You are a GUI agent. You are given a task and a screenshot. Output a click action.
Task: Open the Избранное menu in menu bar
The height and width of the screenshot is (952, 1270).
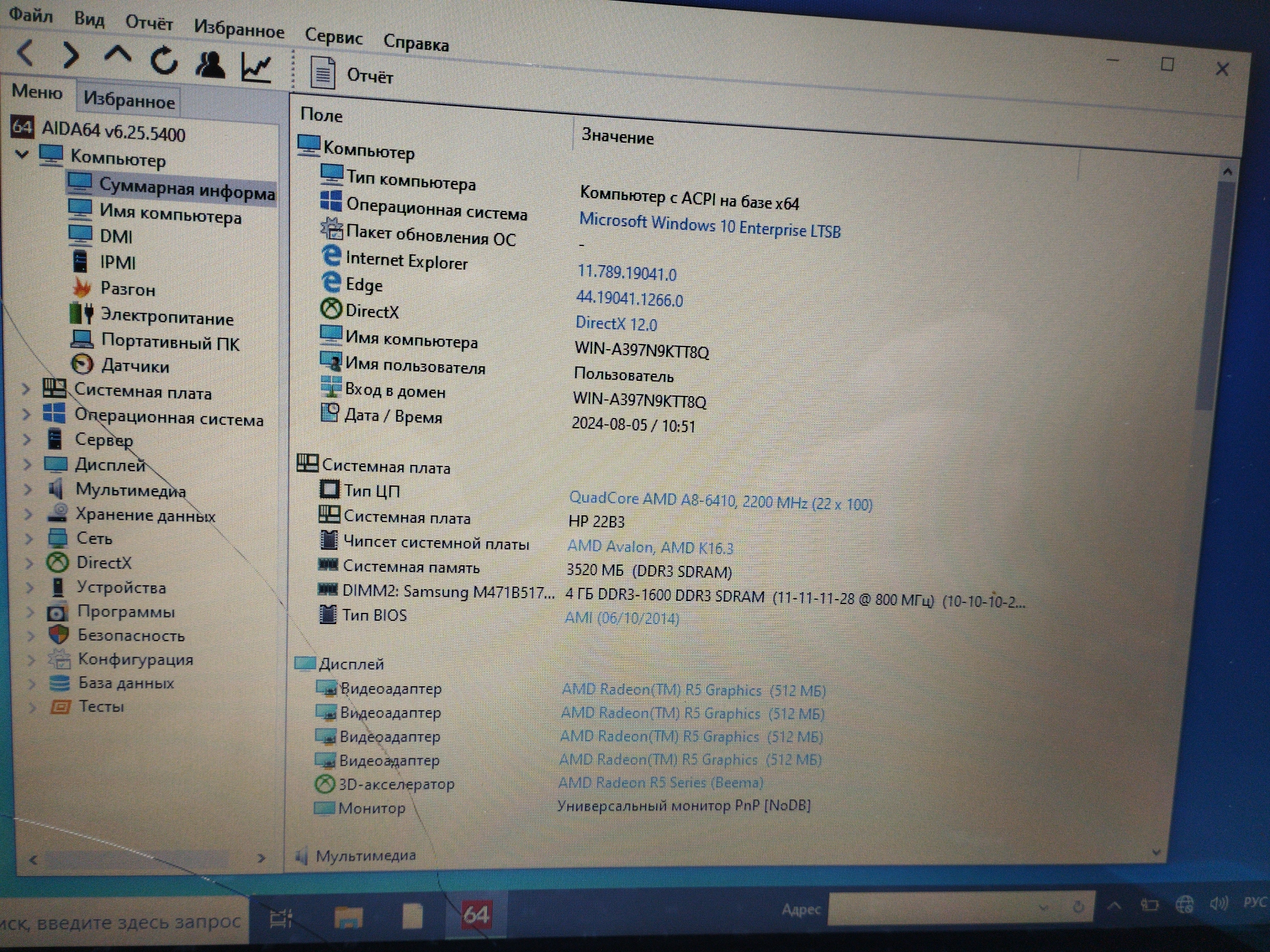point(239,28)
